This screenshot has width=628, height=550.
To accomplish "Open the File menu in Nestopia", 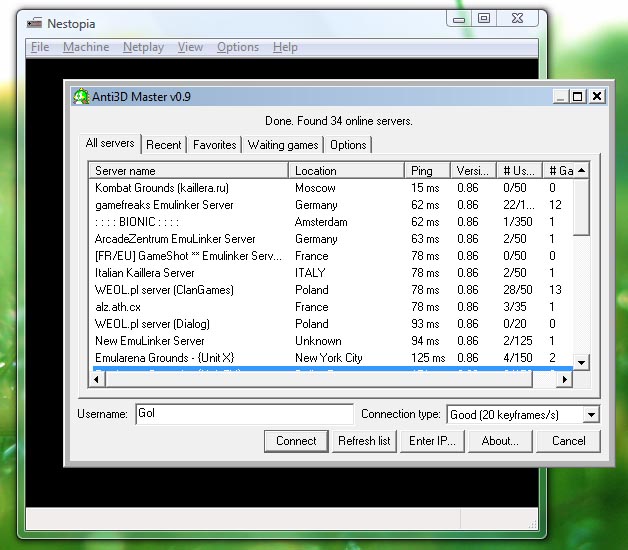I will tap(40, 47).
